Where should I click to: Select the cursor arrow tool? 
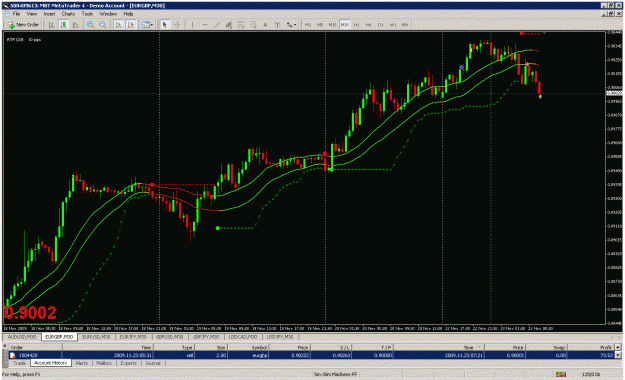(165, 25)
